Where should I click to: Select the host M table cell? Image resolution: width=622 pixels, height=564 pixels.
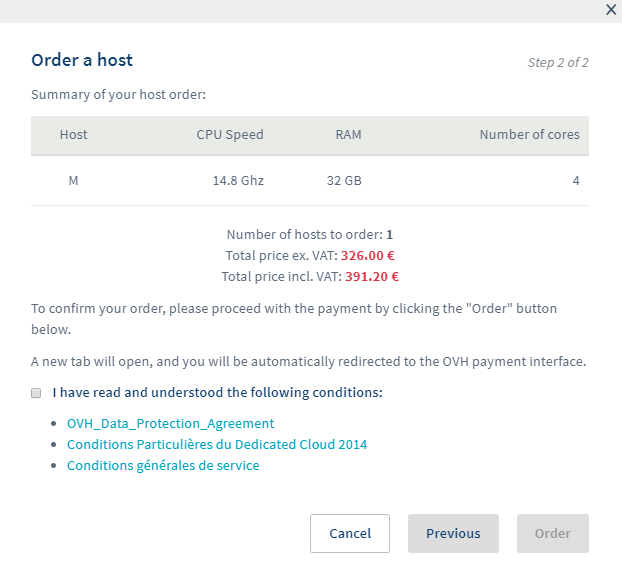point(73,181)
